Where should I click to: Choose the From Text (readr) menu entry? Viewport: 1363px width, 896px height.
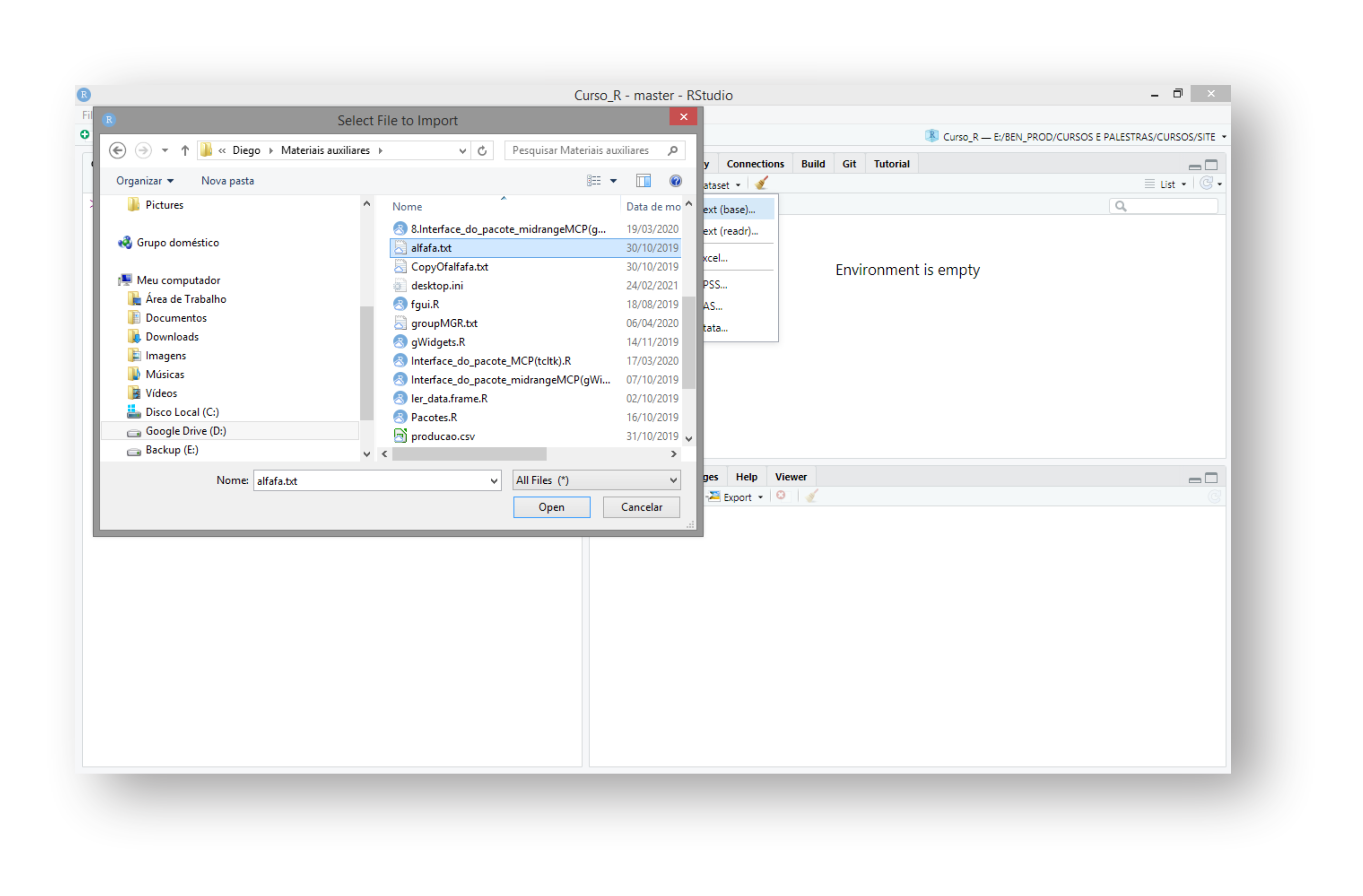pos(731,231)
